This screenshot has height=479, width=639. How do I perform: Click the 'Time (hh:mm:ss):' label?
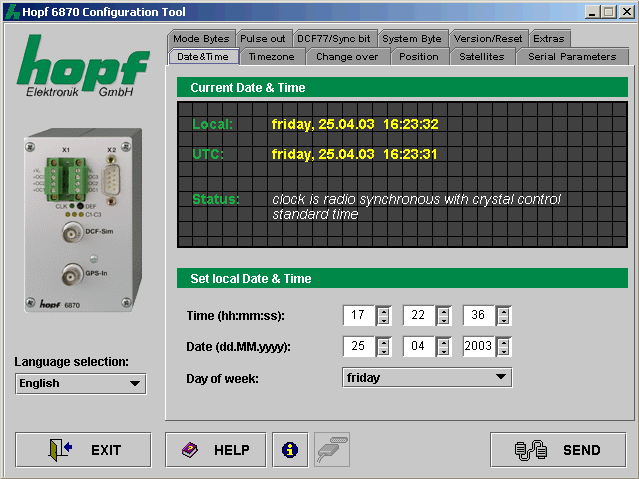tap(236, 316)
